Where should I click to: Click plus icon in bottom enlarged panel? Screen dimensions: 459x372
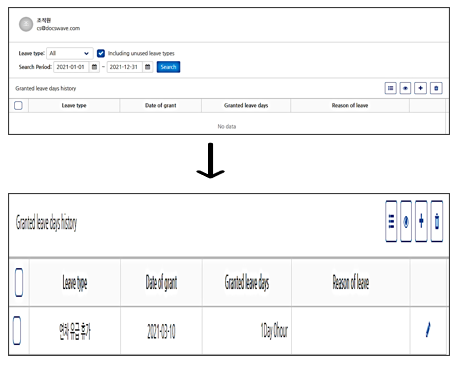click(421, 221)
